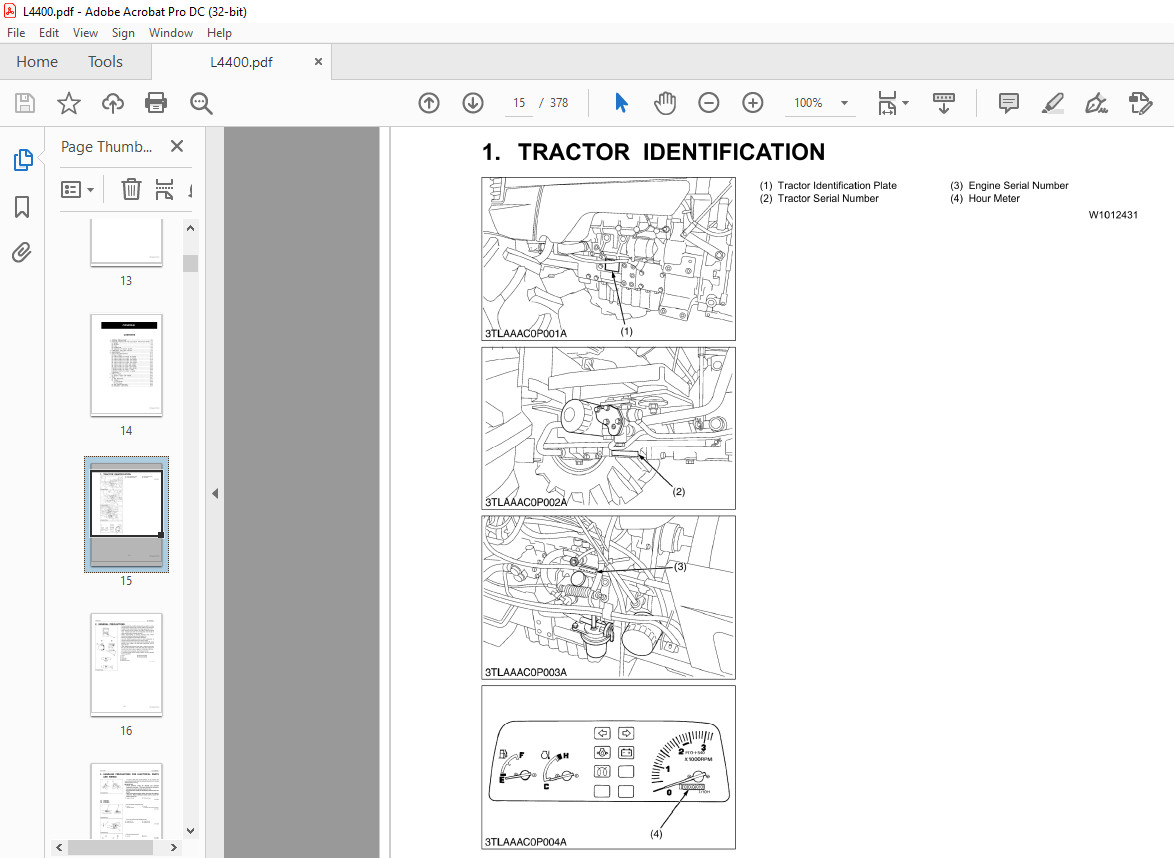Activate the Hand pan tool

tap(664, 103)
